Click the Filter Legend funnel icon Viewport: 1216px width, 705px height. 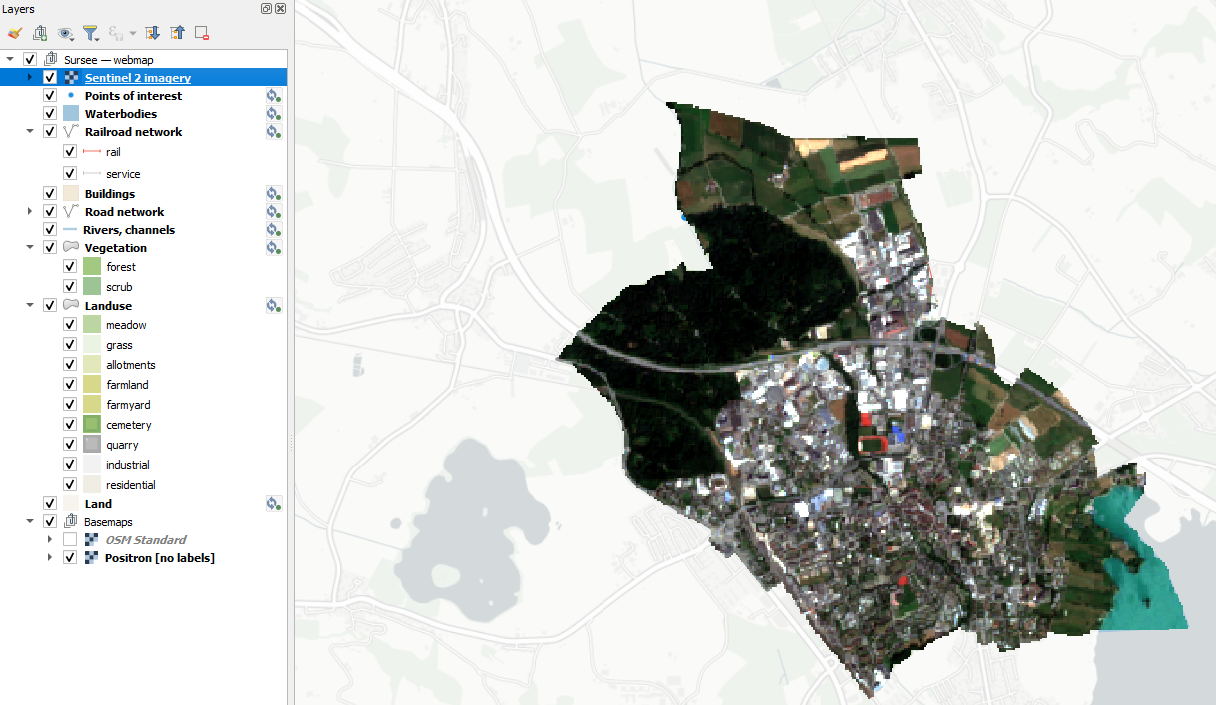90,33
